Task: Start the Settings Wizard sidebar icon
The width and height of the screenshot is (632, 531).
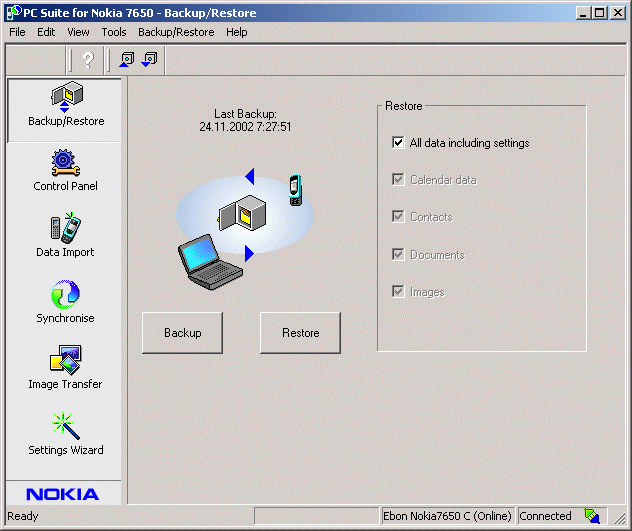Action: tap(65, 434)
